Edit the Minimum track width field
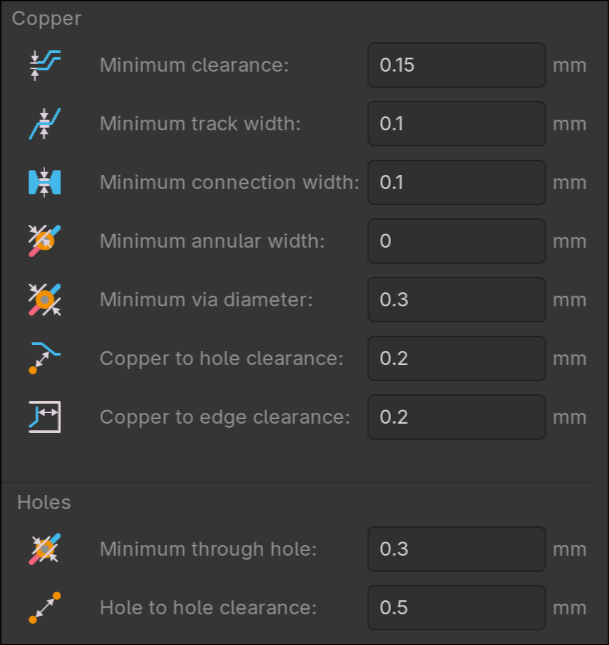The image size is (609, 645). pos(456,124)
